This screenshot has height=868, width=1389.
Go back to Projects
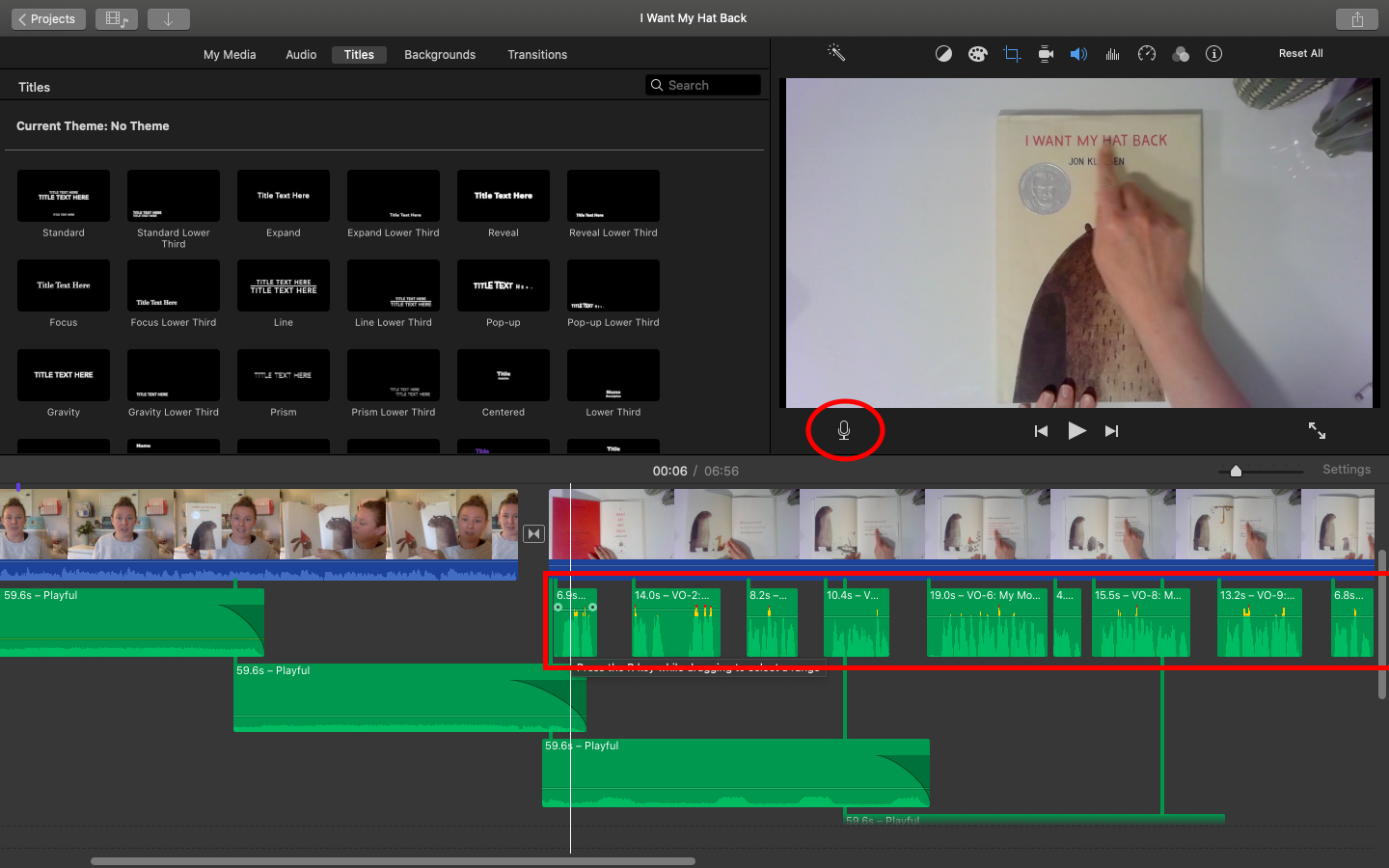[48, 18]
